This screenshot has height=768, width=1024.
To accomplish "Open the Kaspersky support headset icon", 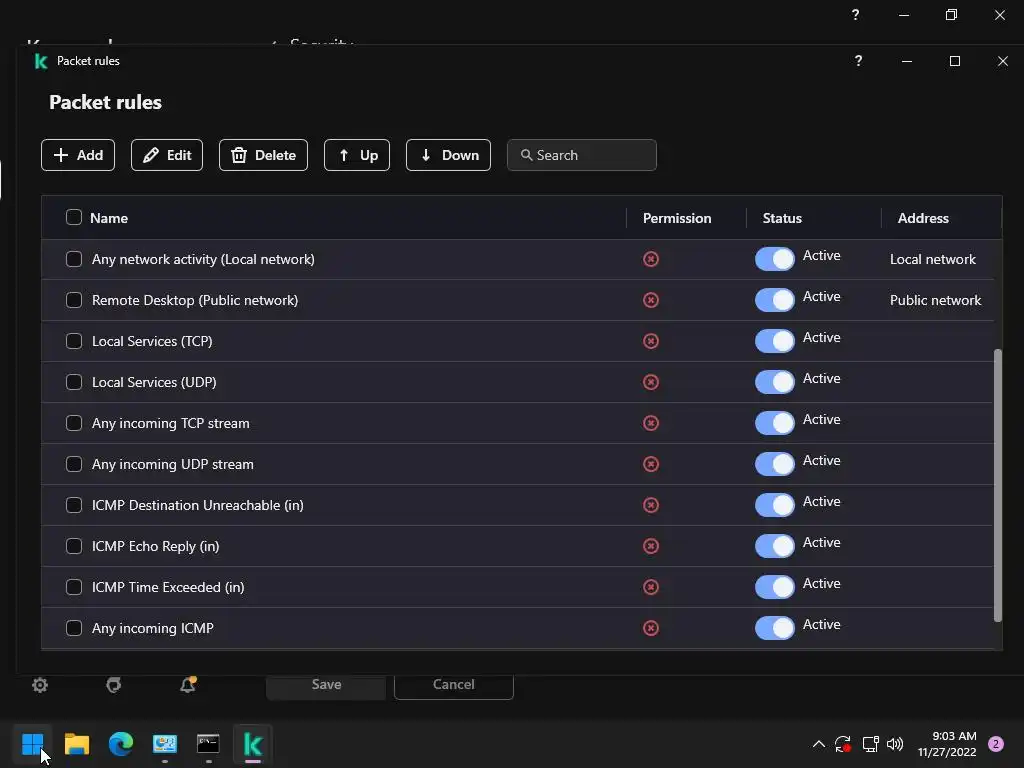I will click(x=114, y=685).
